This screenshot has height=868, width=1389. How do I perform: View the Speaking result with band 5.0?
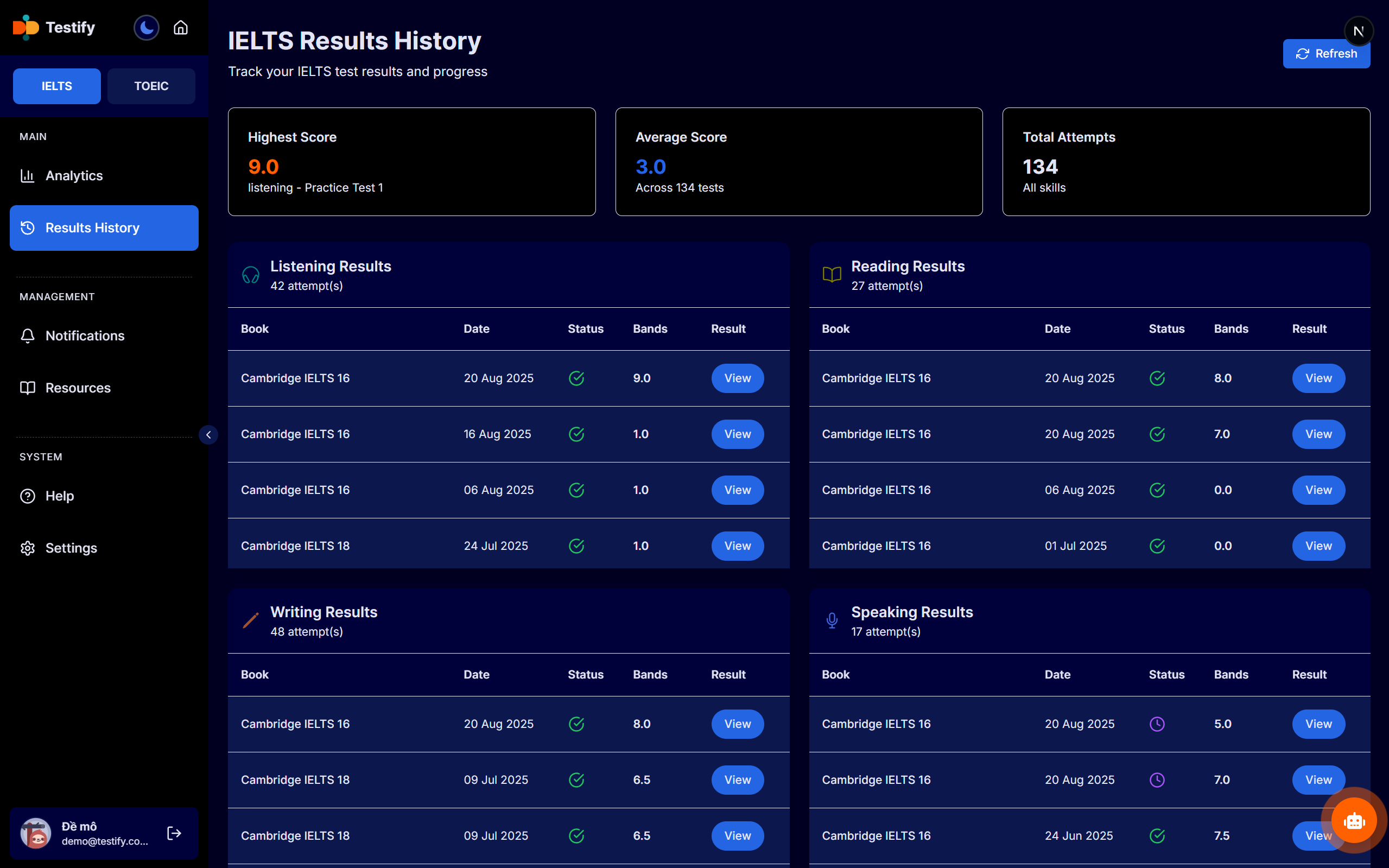(x=1318, y=724)
